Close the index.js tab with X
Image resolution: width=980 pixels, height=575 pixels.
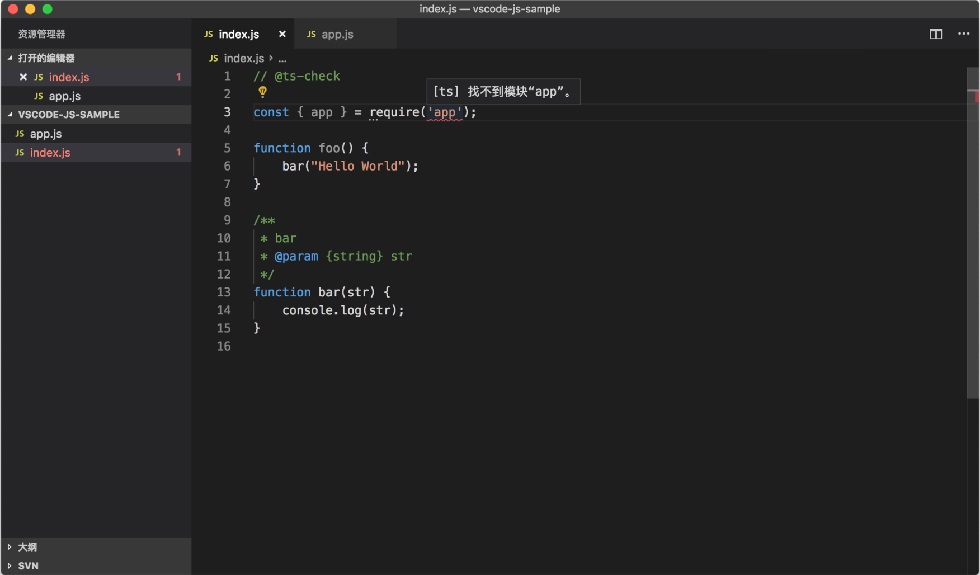[282, 34]
